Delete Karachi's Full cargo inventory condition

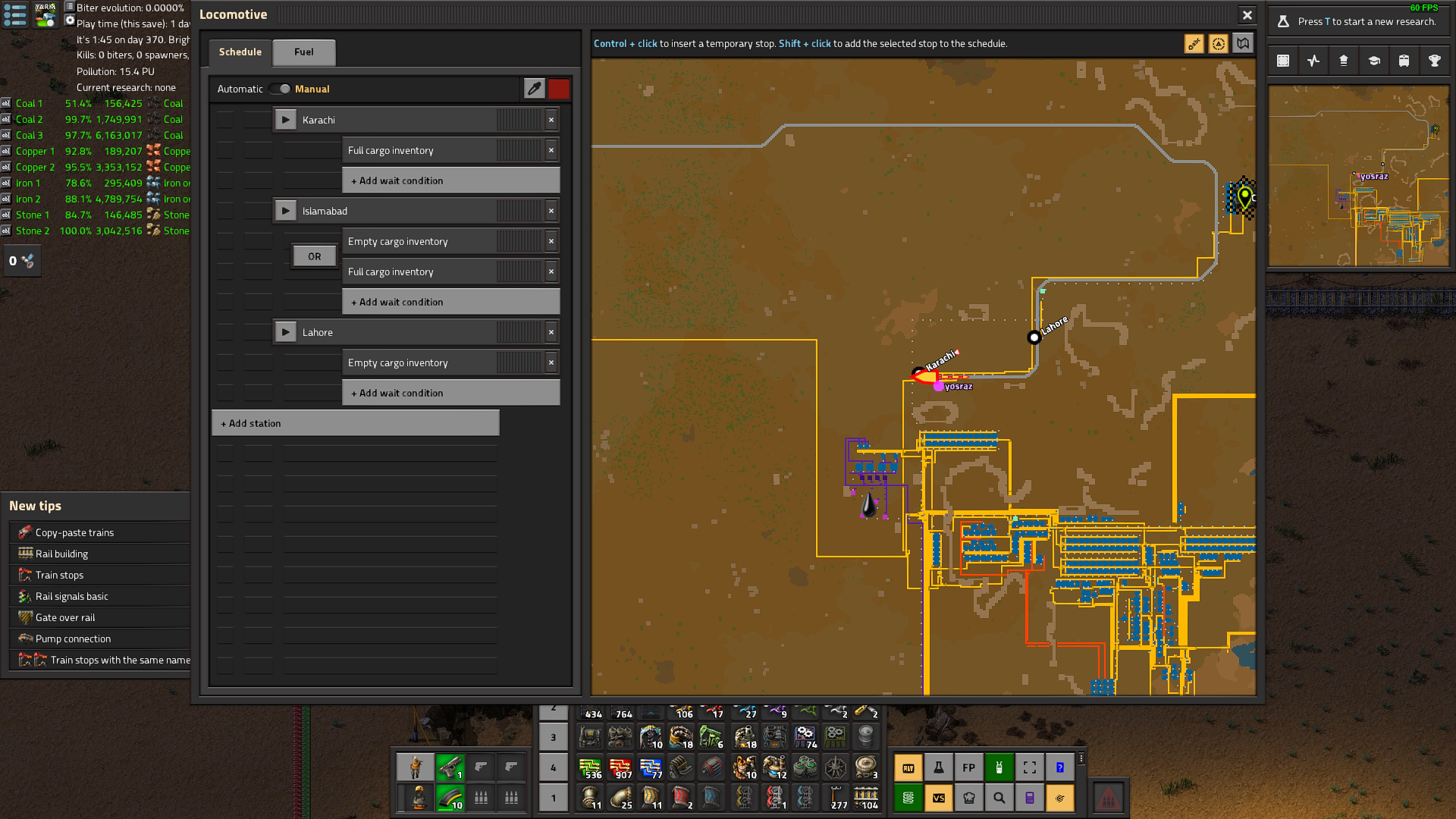coord(551,150)
